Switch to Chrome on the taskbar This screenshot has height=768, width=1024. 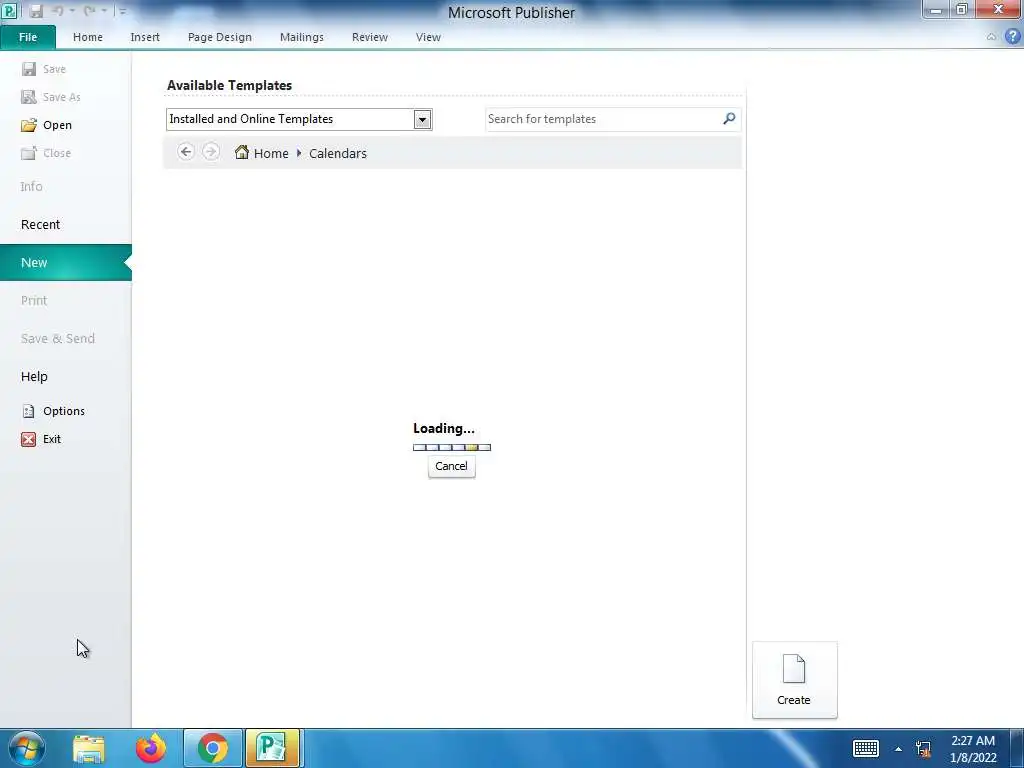tap(212, 748)
